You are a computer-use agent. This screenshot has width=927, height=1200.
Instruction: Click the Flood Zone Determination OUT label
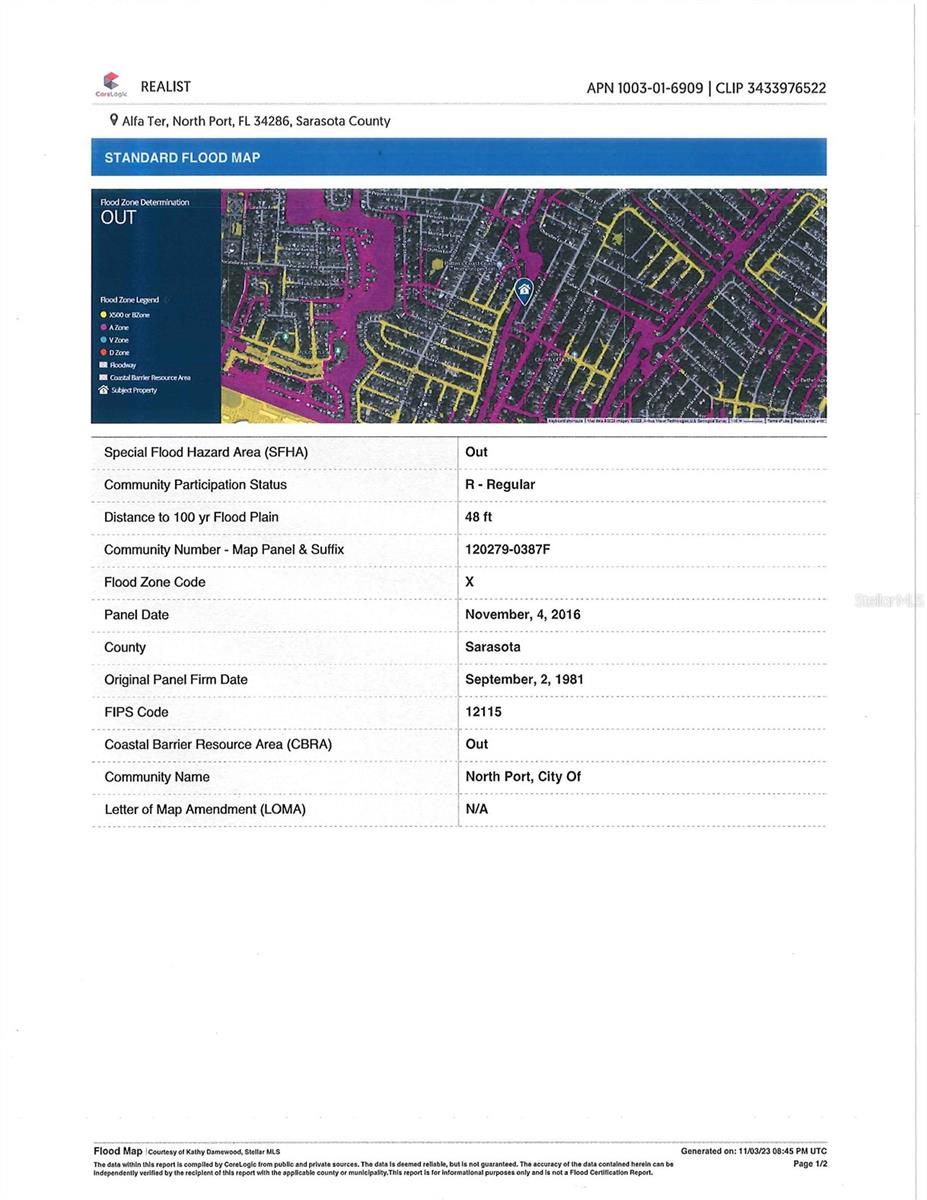click(118, 217)
